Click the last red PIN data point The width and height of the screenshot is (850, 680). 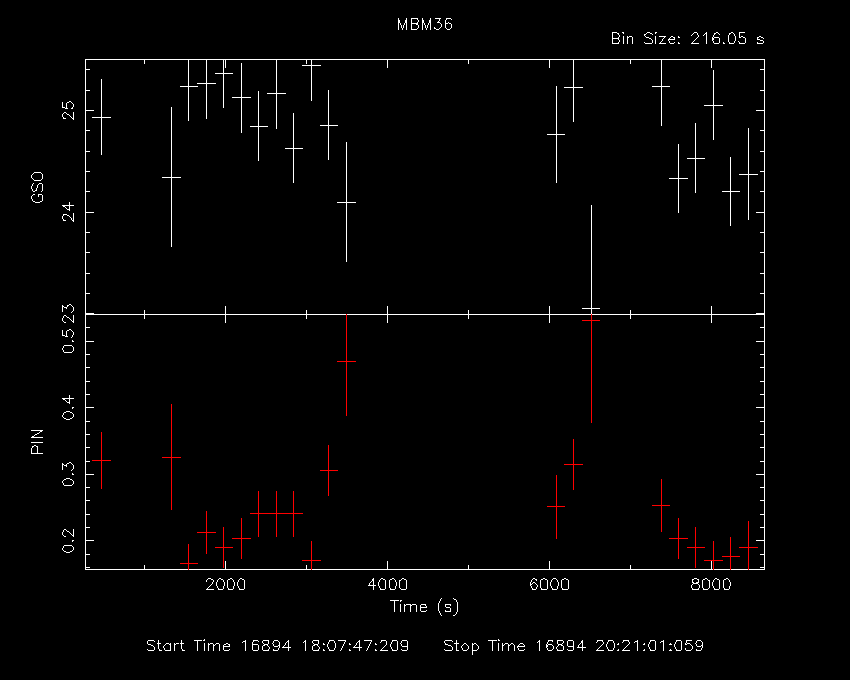pyautogui.click(x=748, y=547)
